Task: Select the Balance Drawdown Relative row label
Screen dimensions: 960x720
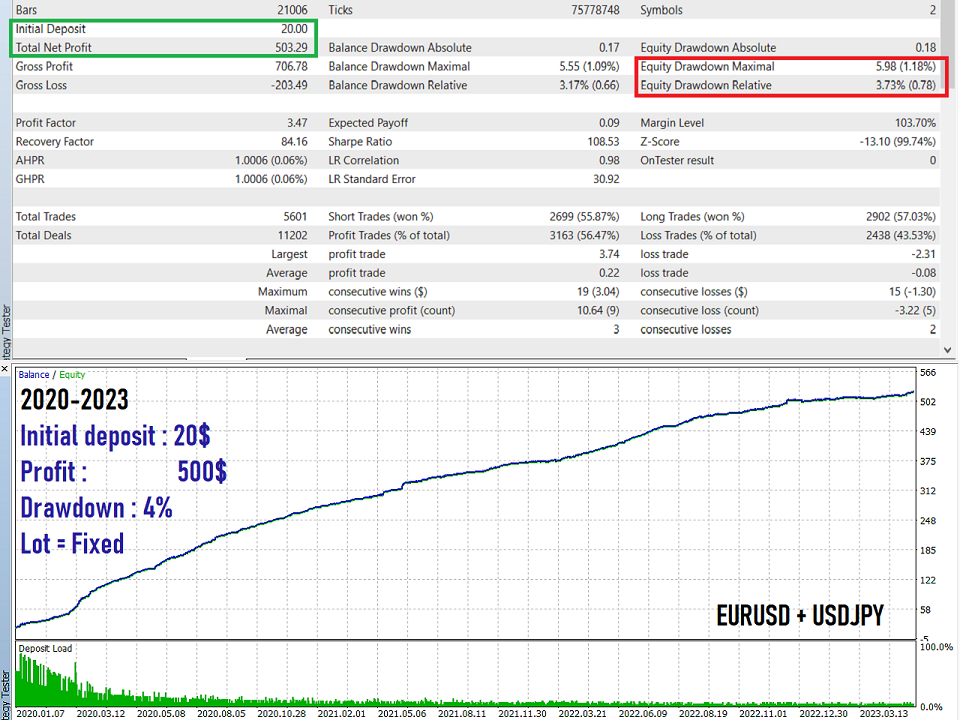Action: tap(397, 85)
